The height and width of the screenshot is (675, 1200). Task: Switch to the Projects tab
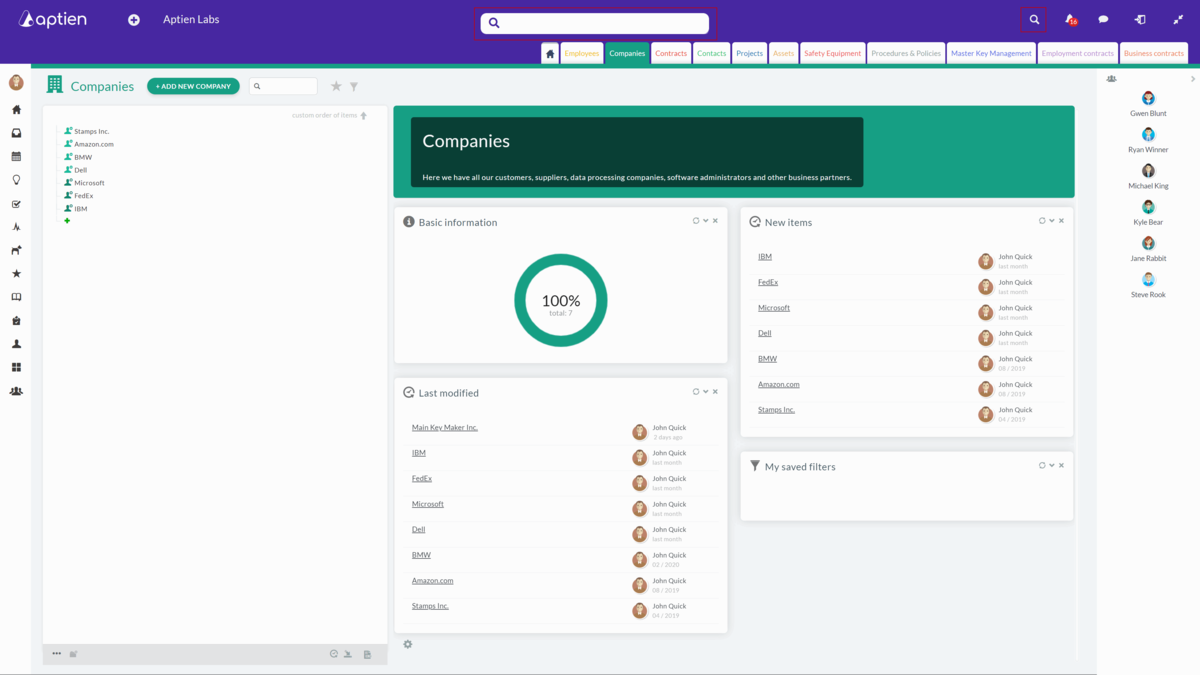750,54
